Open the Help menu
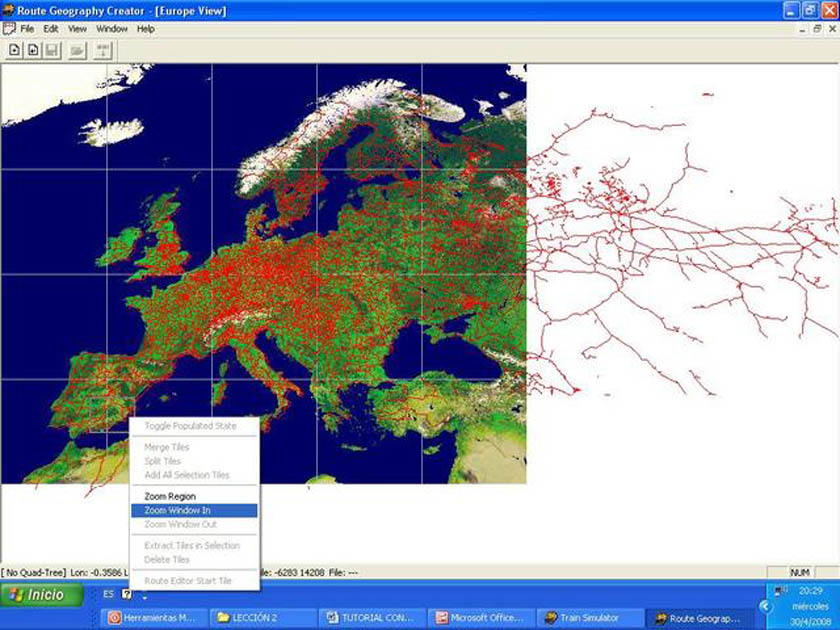The image size is (840, 630). tap(146, 29)
